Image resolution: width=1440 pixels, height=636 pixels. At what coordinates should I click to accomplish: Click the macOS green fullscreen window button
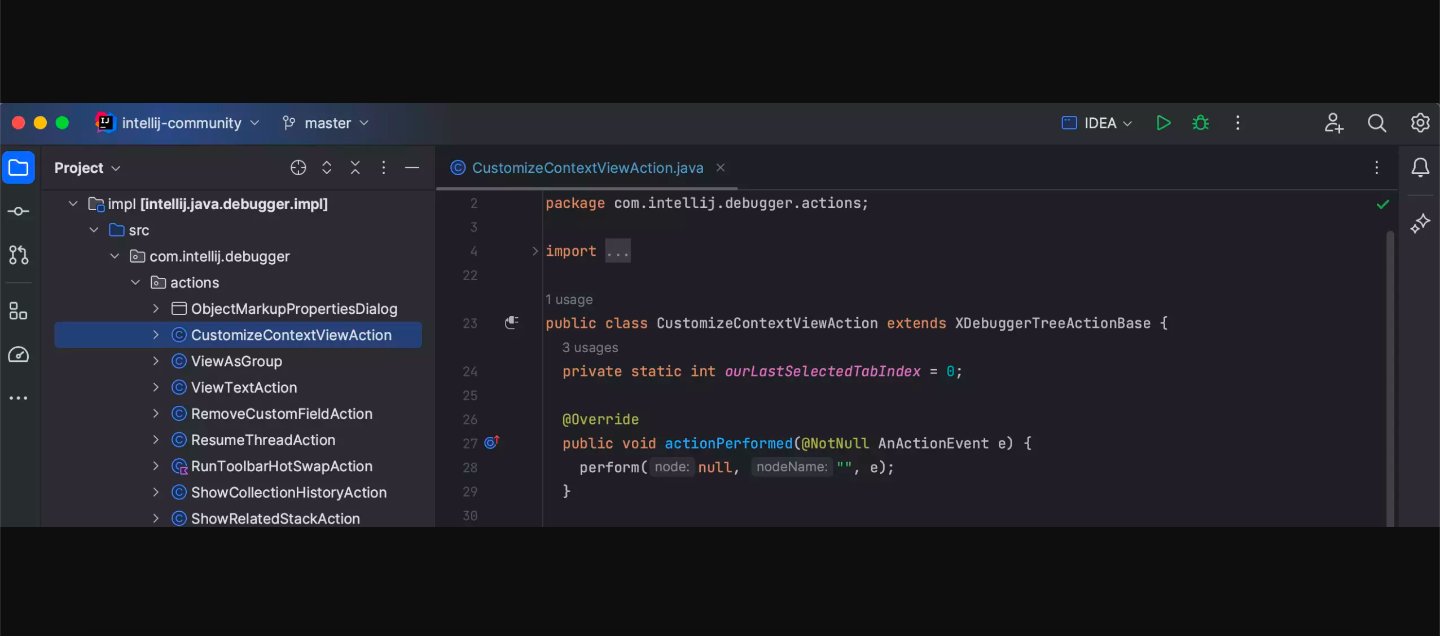tap(62, 123)
